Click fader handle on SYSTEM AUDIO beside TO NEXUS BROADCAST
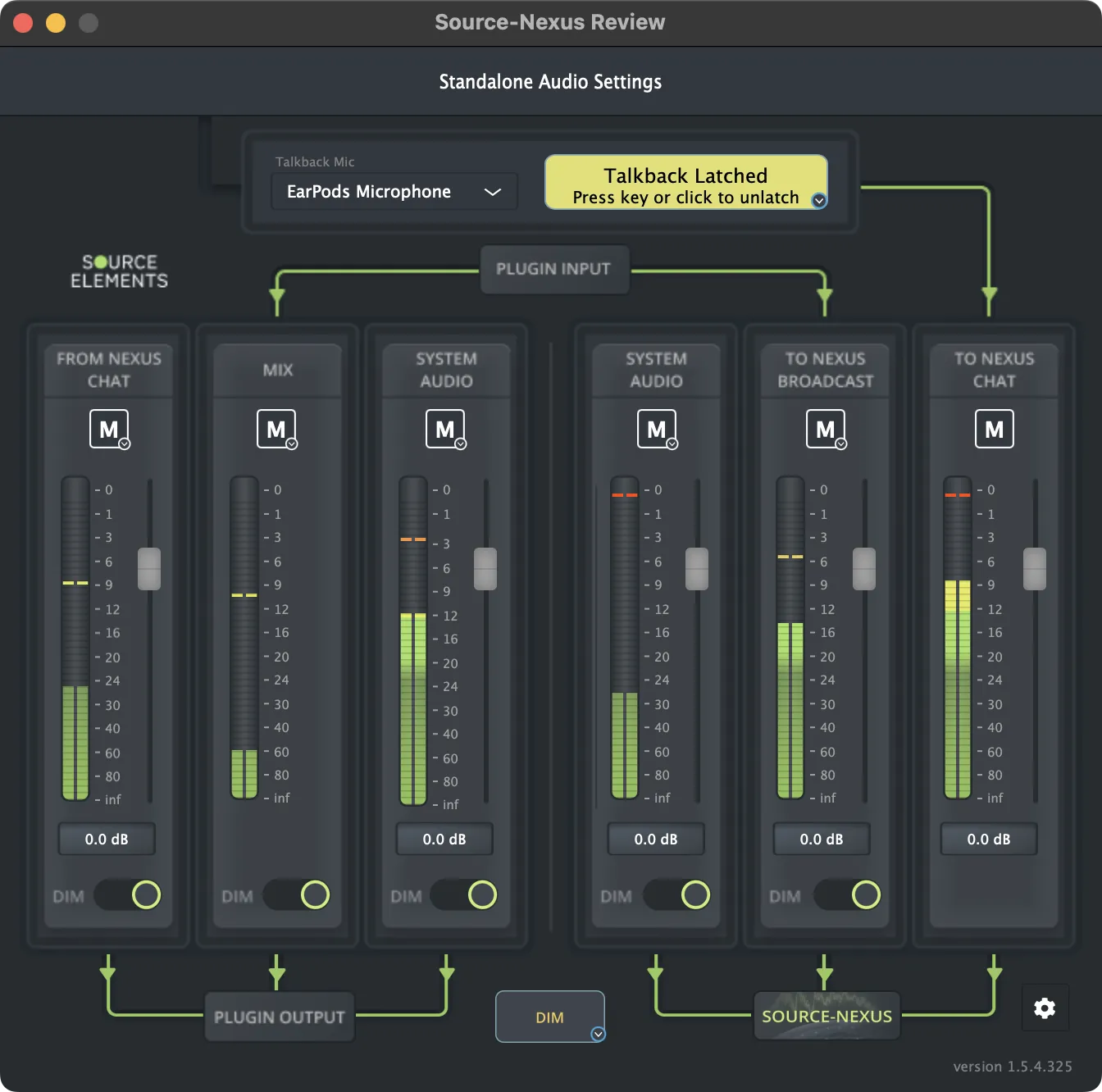This screenshot has height=1092, width=1102. (x=697, y=569)
